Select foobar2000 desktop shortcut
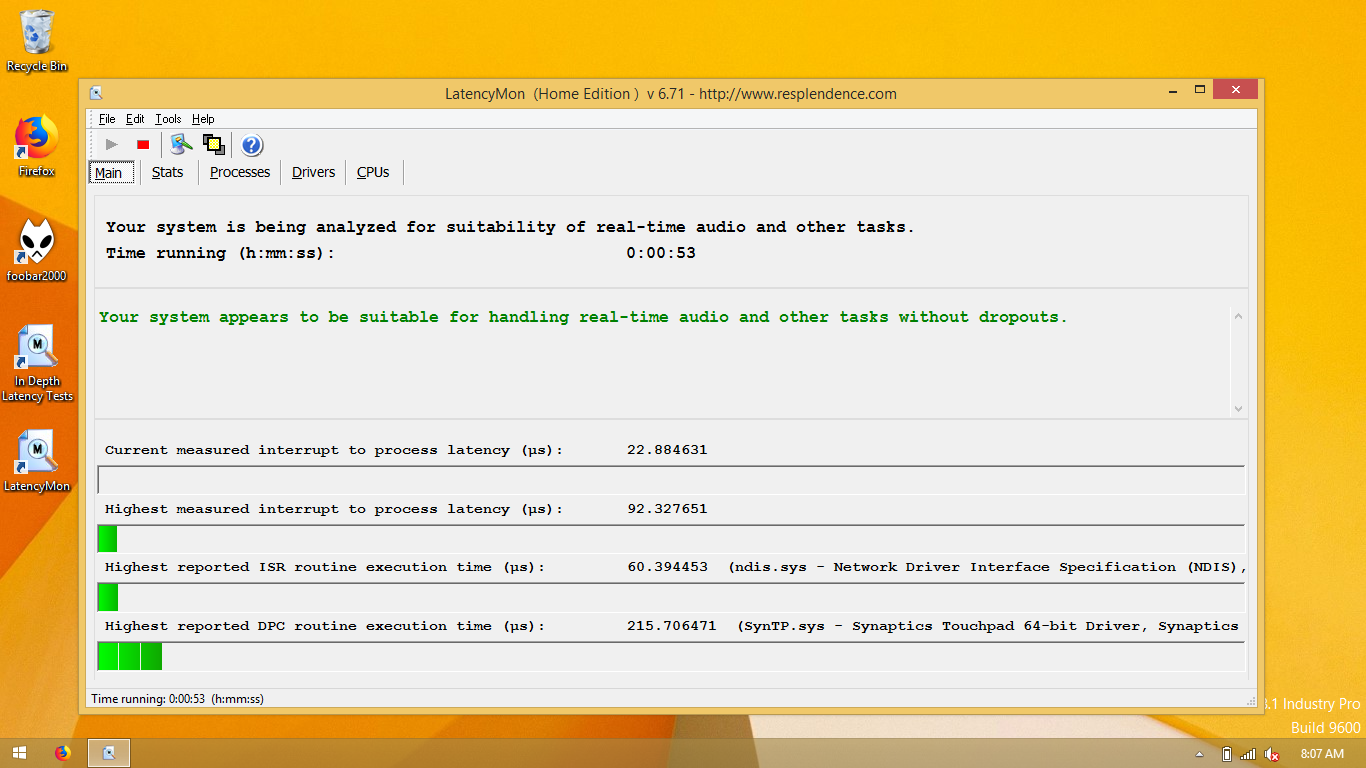Viewport: 1366px width, 768px height. pyautogui.click(x=37, y=251)
